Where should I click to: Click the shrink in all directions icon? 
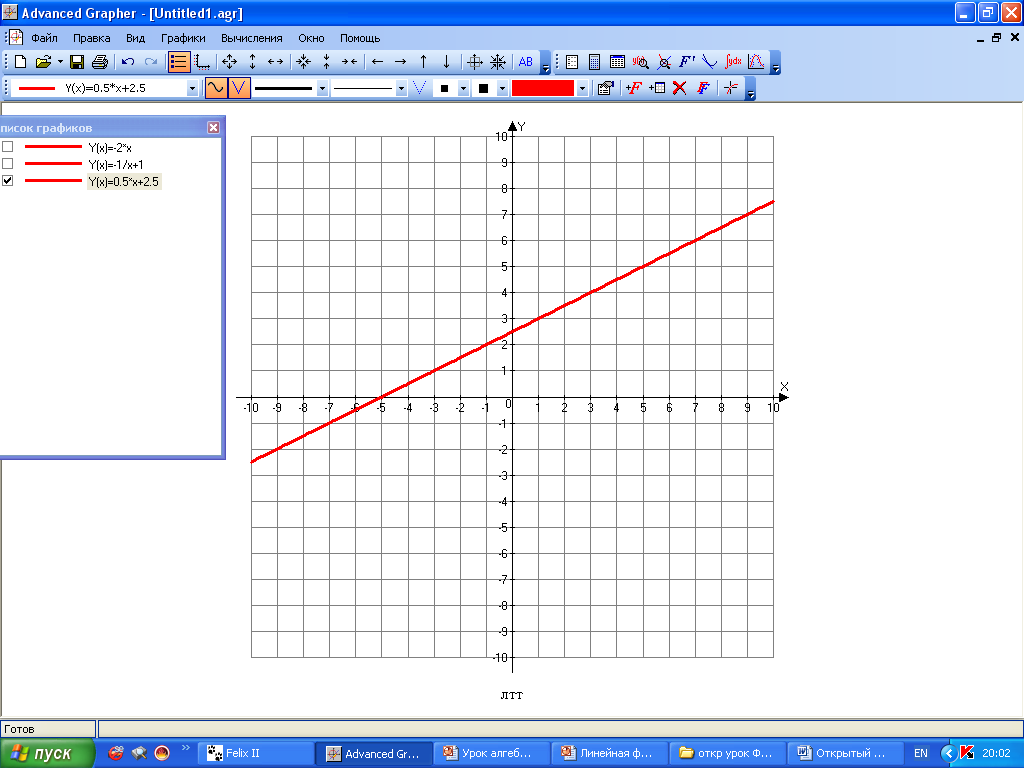tap(304, 62)
